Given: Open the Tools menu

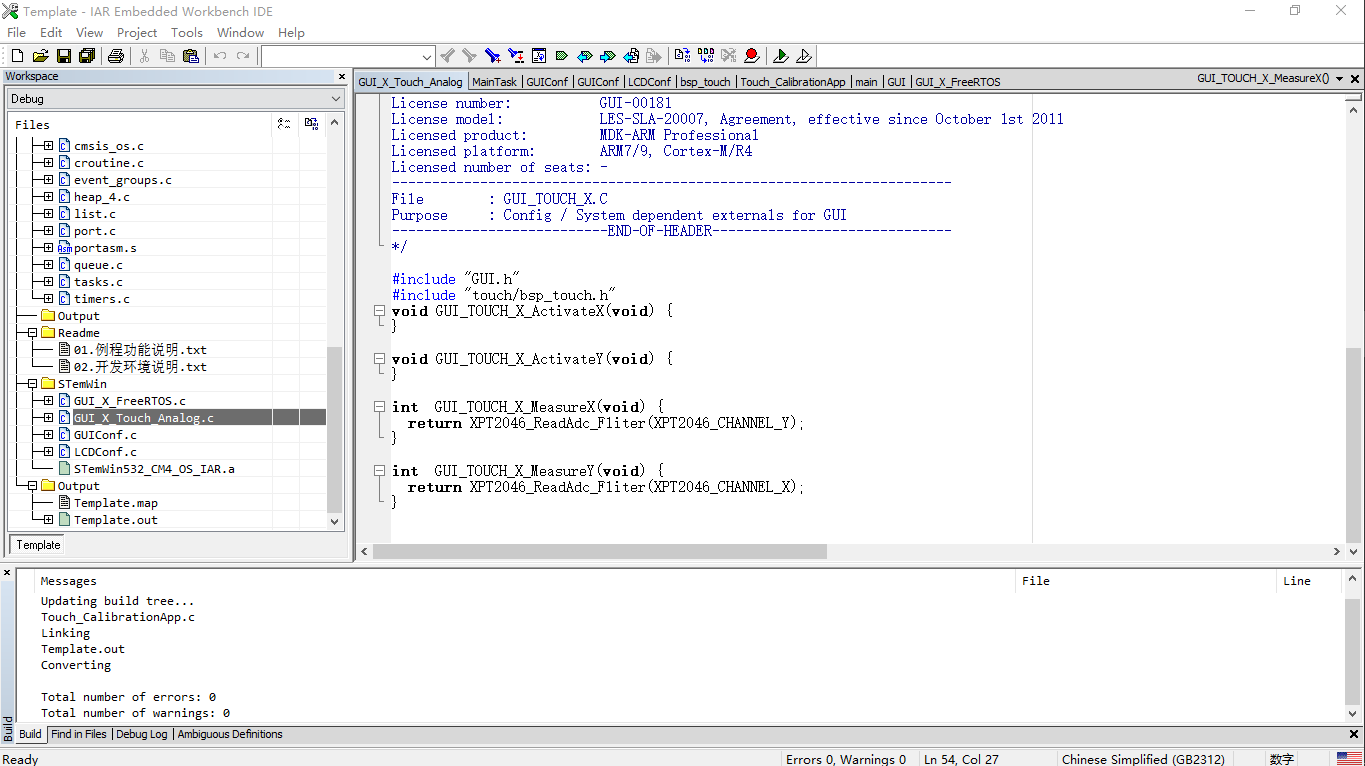Looking at the screenshot, I should pos(187,32).
